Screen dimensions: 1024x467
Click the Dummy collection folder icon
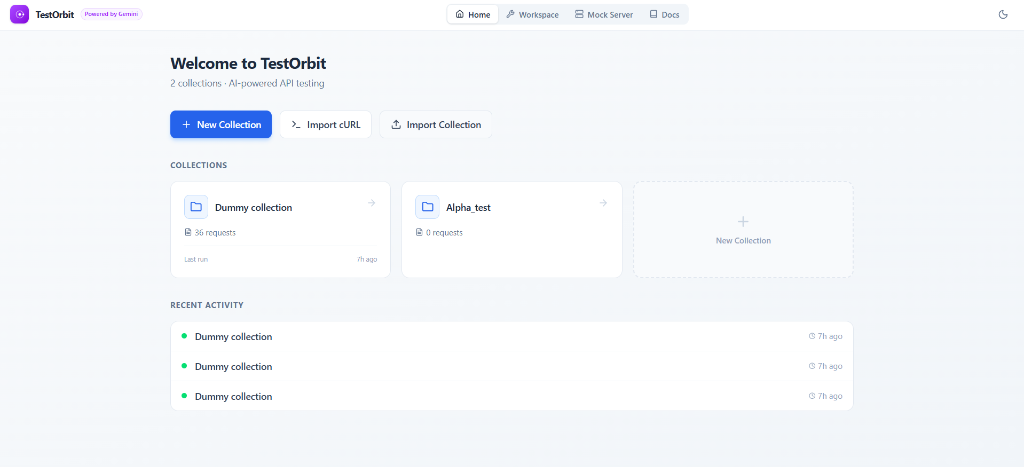point(196,207)
